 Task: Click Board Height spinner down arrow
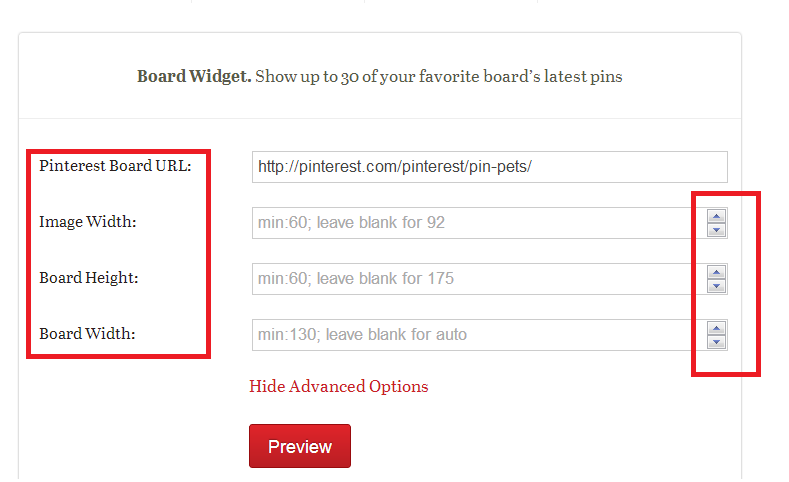(716, 286)
